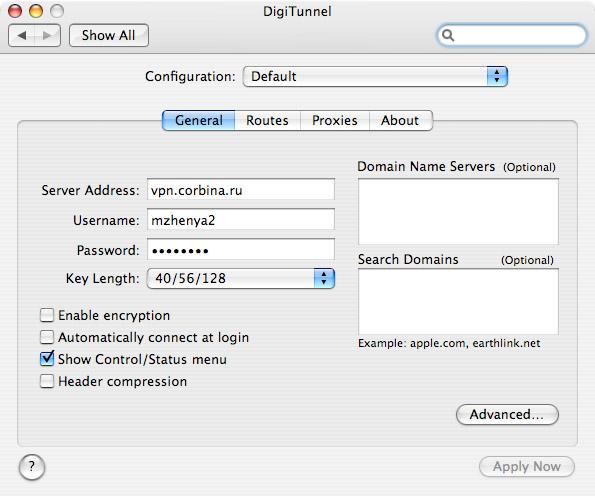Click the Server Address field

(x=241, y=189)
